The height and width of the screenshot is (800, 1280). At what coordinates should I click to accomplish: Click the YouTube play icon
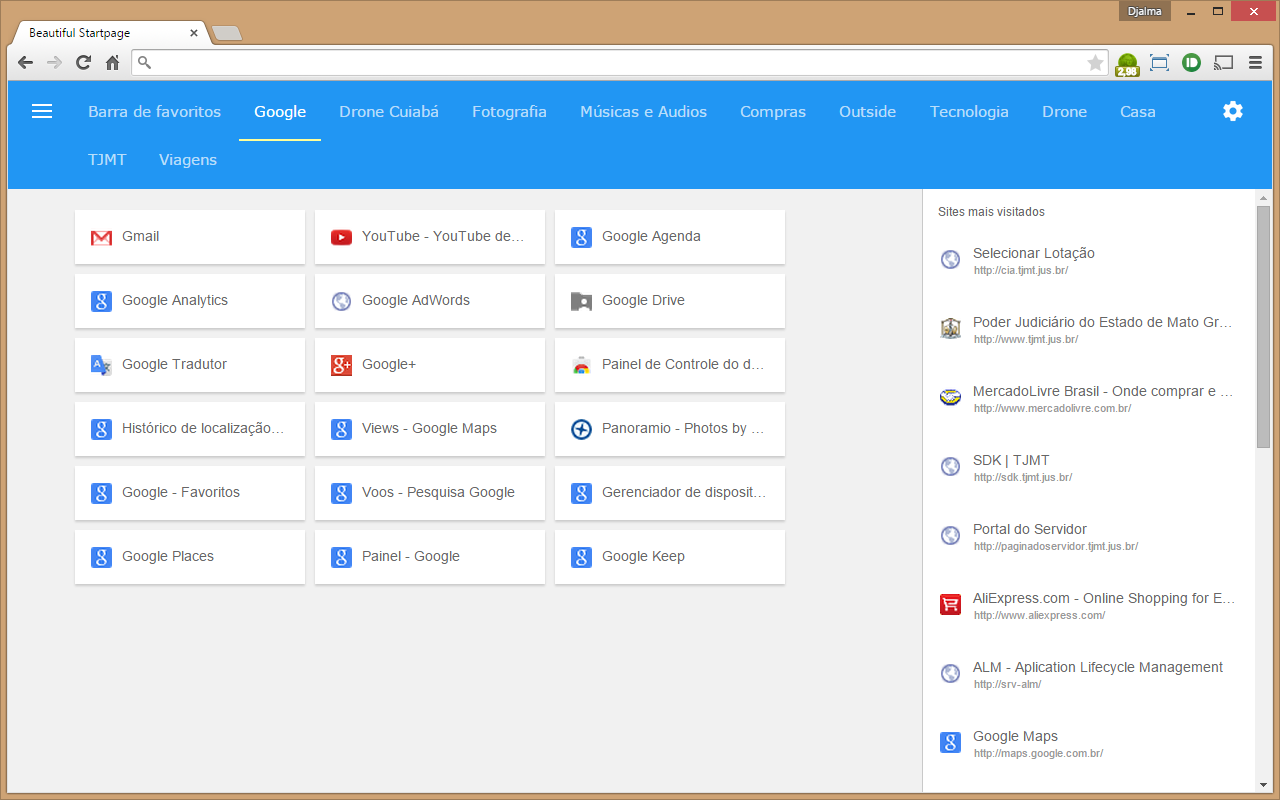click(341, 237)
